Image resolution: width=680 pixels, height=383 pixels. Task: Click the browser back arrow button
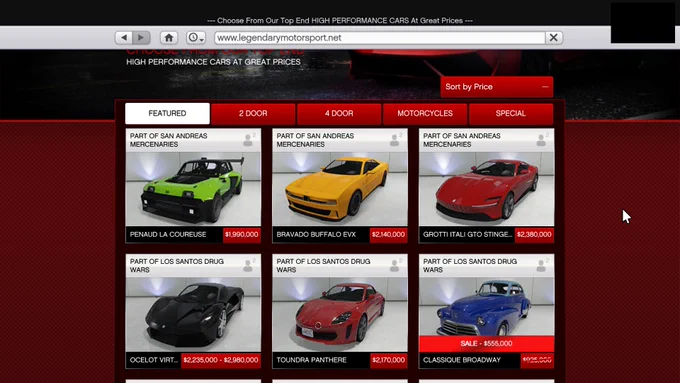point(124,38)
